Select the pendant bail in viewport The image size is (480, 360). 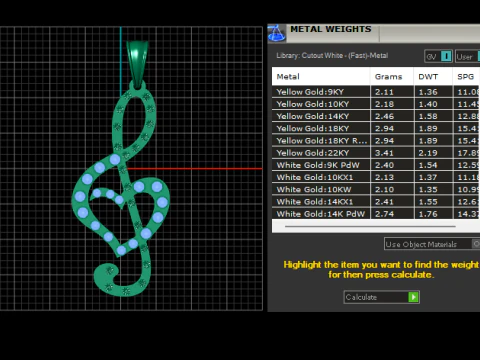click(x=137, y=64)
